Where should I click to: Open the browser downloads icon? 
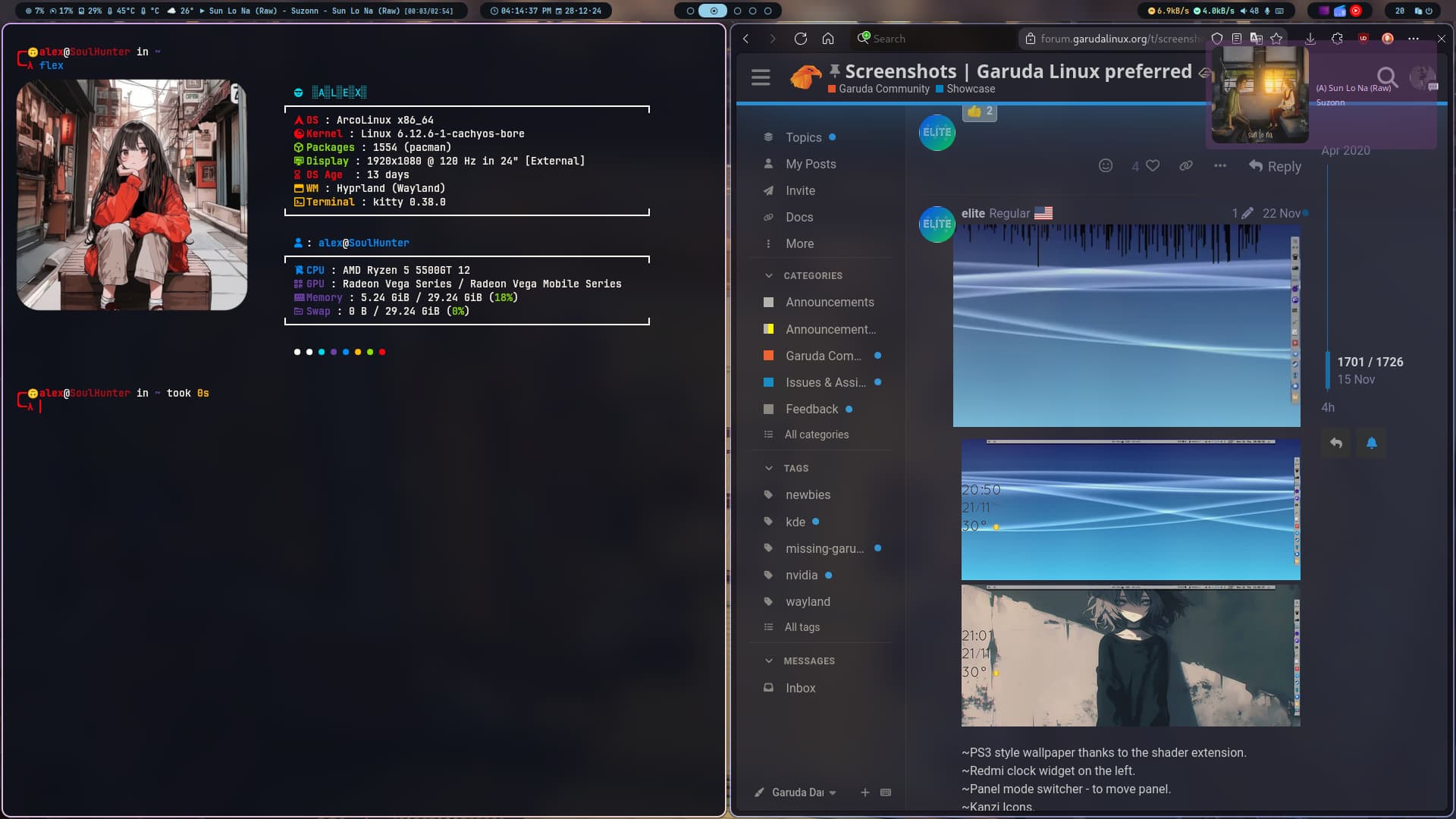(x=1310, y=39)
